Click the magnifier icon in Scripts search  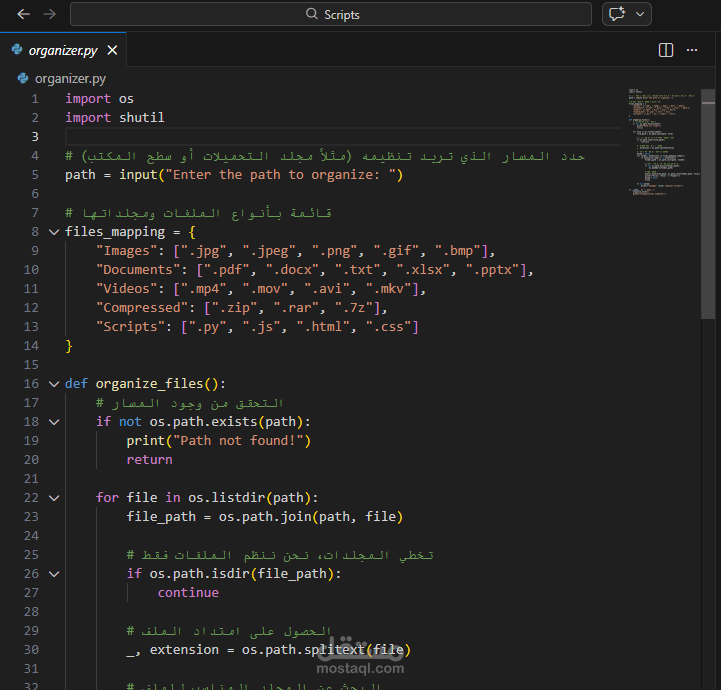tap(312, 14)
